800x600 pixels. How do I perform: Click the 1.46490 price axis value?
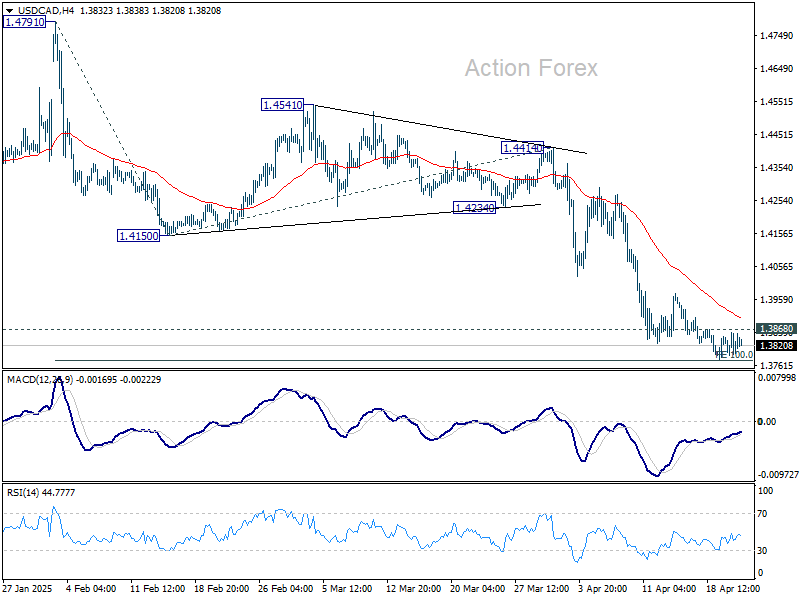[x=777, y=68]
